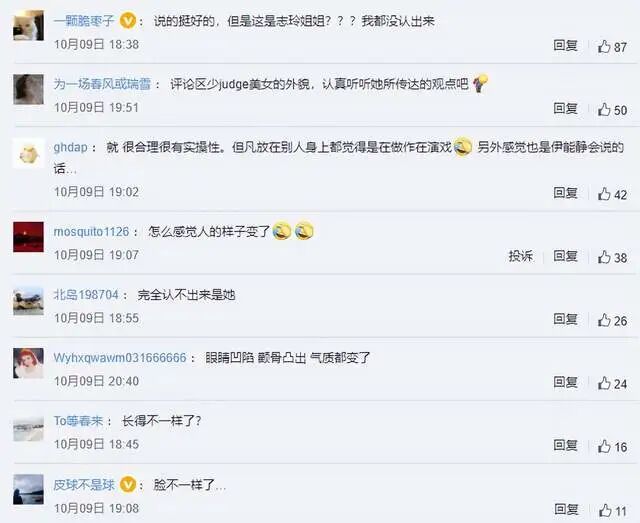Open the verified badge next to 一颗脆枣子
This screenshot has width=640, height=523.
[128, 20]
